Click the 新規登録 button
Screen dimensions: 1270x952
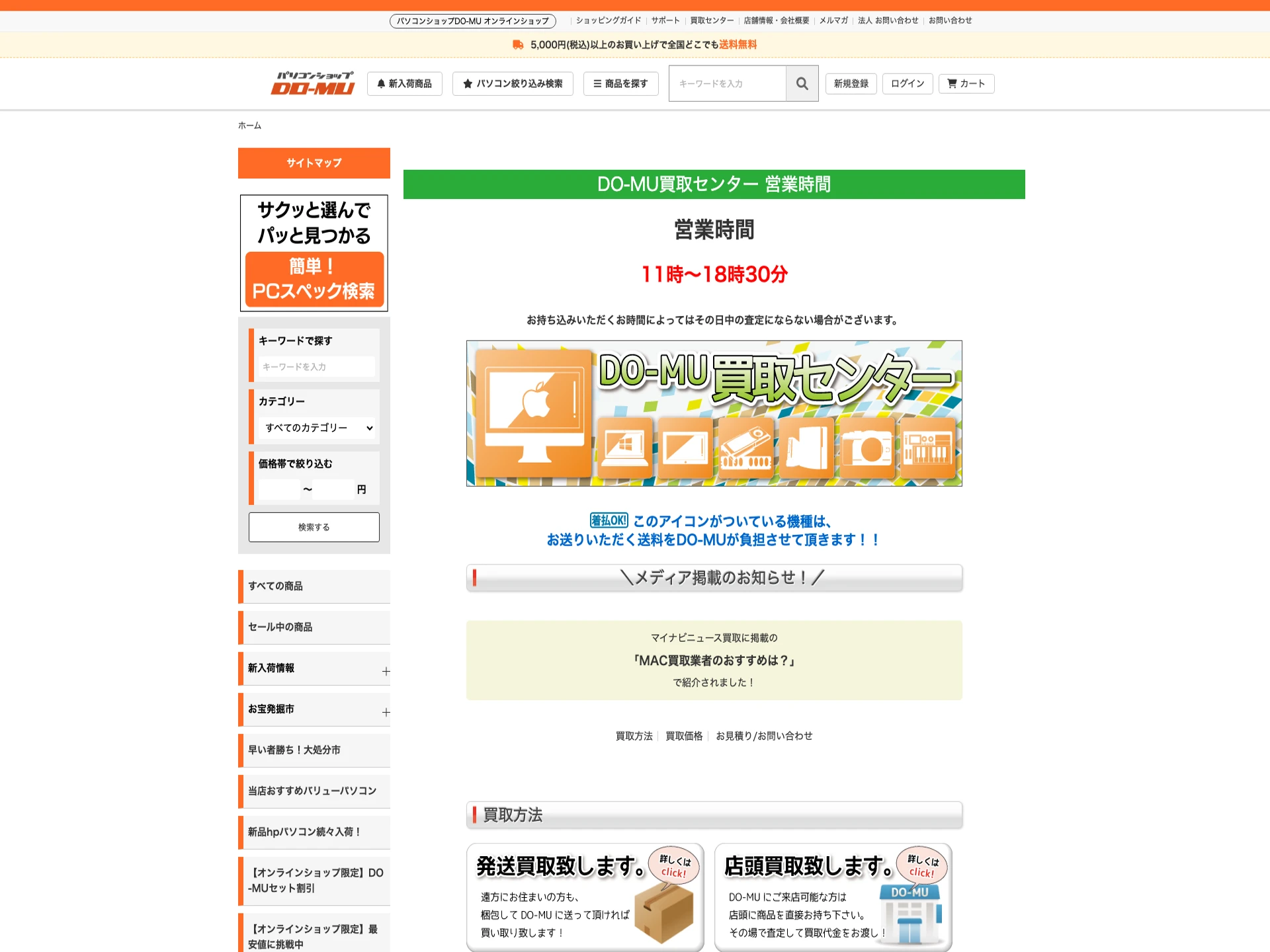(851, 83)
